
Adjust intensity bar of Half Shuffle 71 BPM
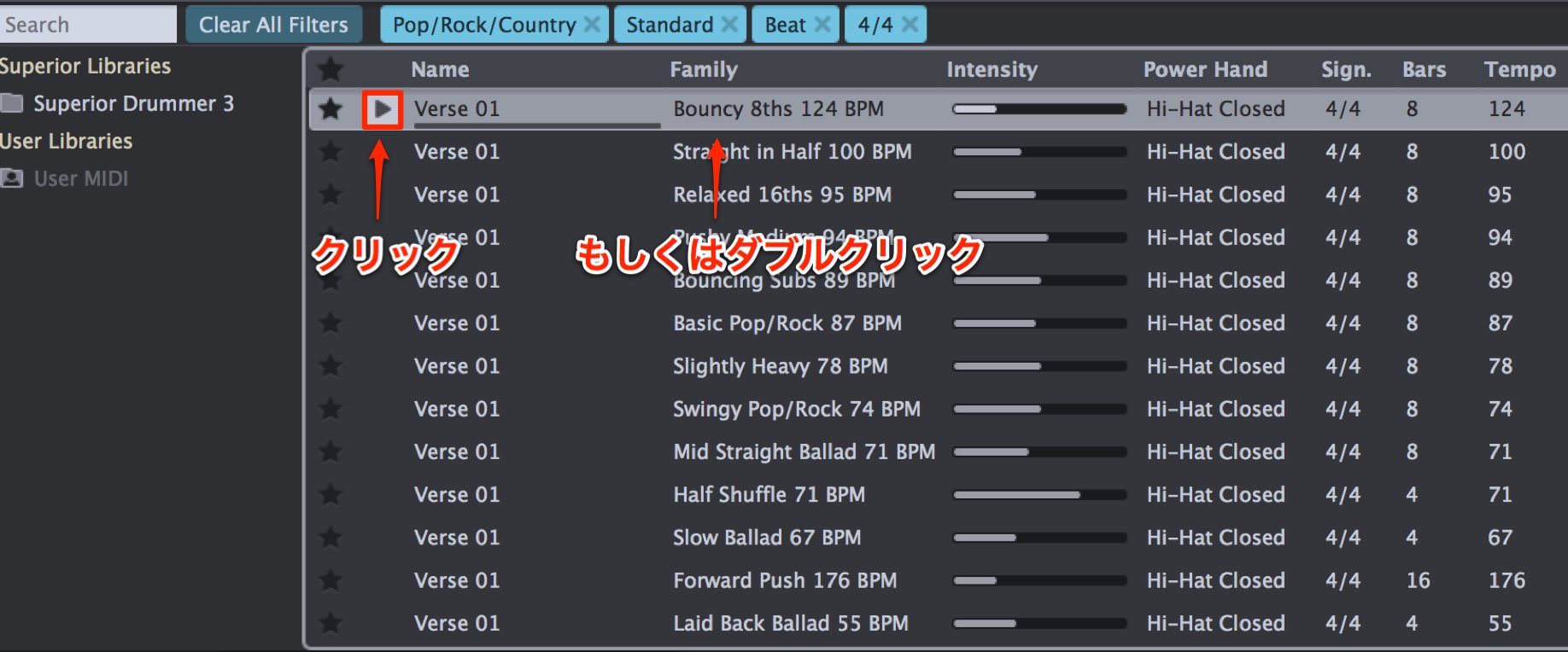tap(1039, 495)
